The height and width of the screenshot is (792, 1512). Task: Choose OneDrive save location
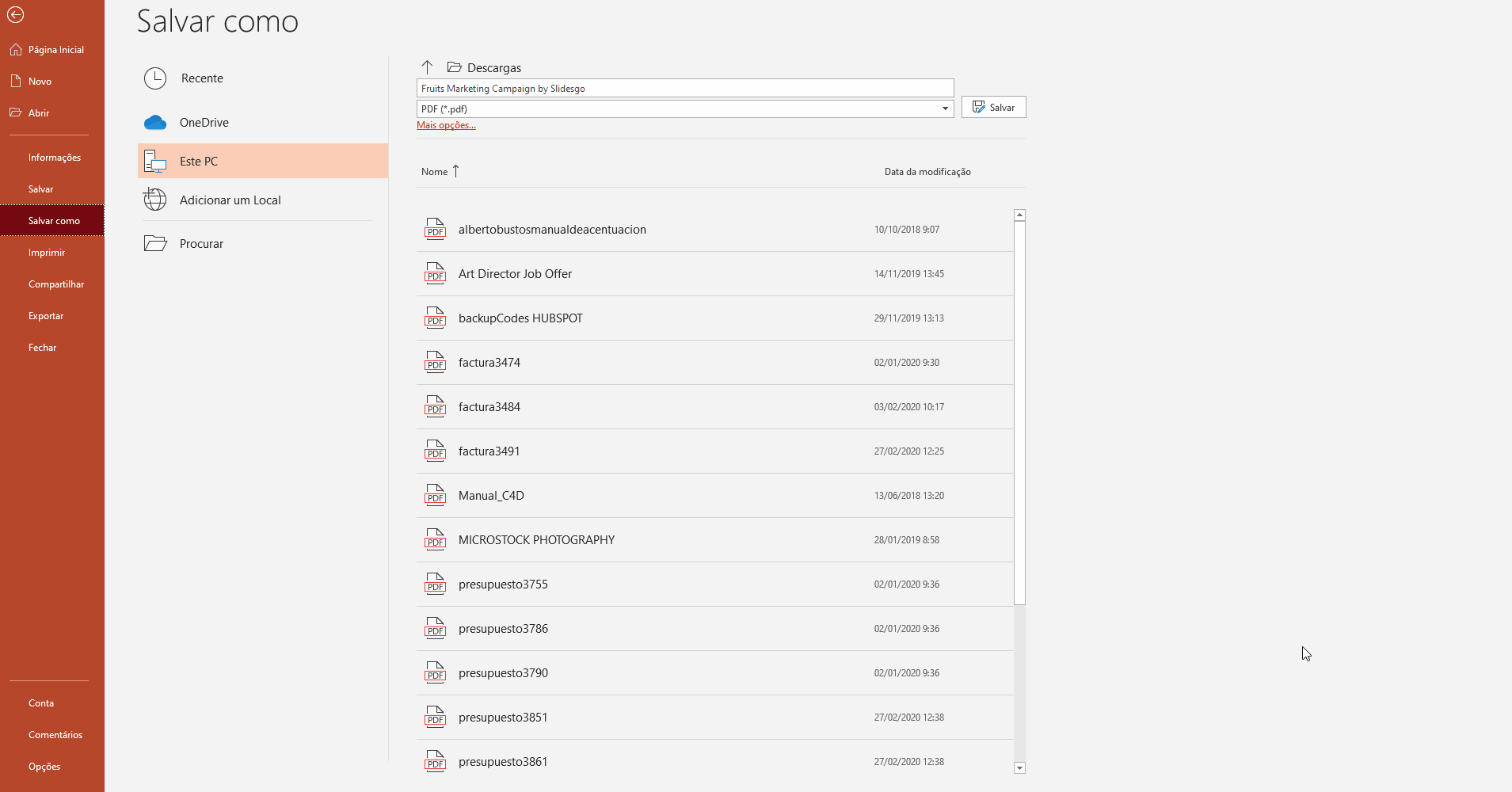point(263,123)
